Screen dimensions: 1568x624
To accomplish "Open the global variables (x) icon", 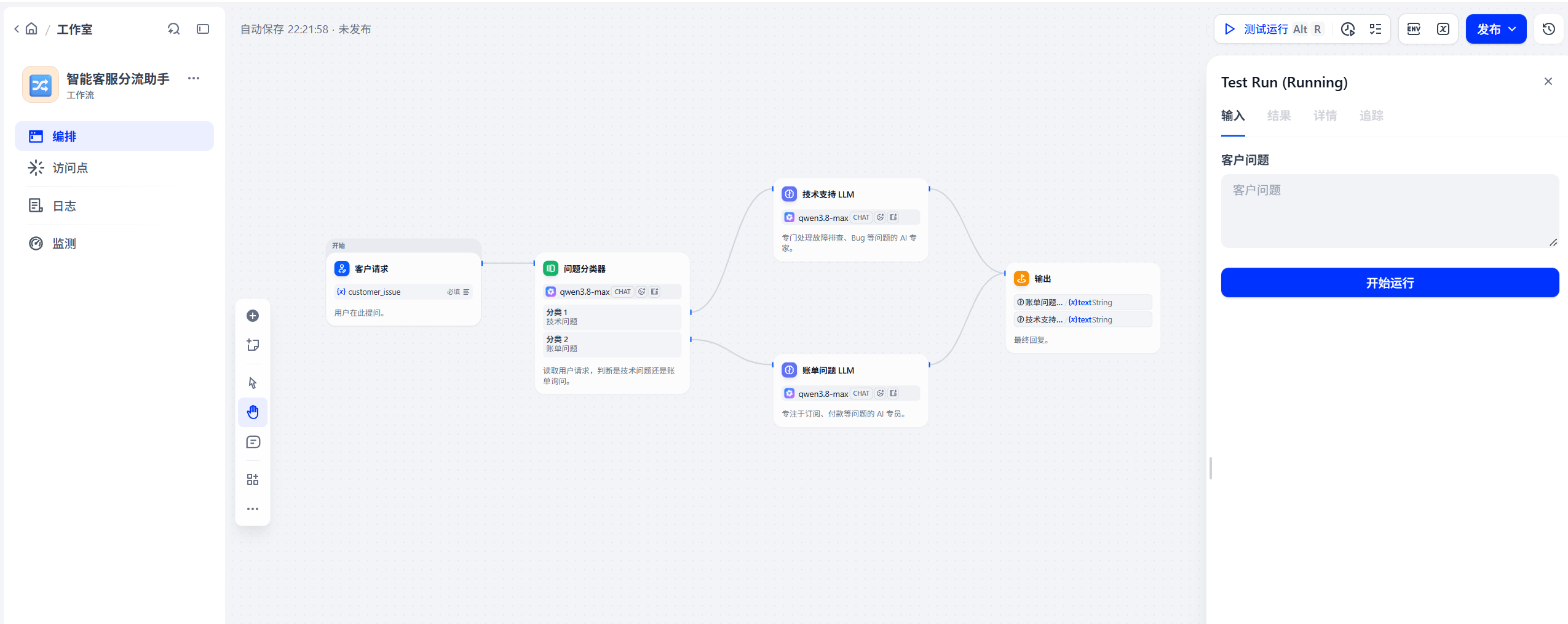I will point(1443,29).
